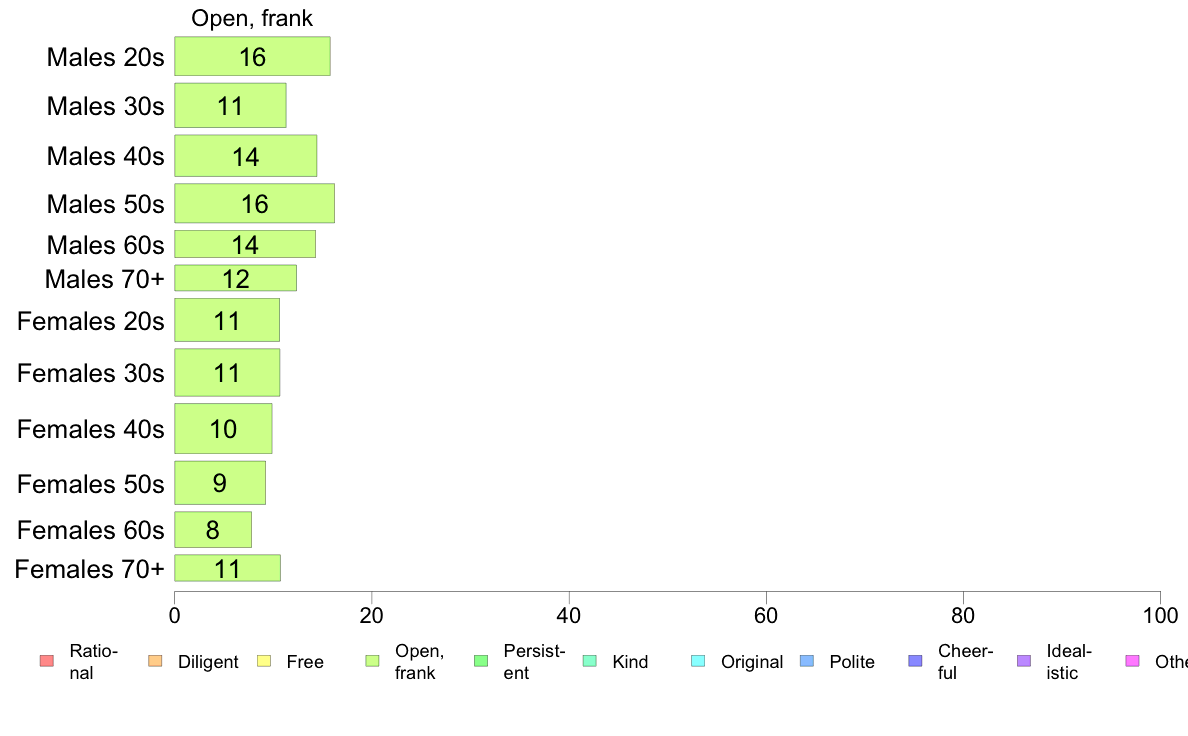Click the Kind legend label text
The width and height of the screenshot is (1188, 736).
click(x=630, y=662)
